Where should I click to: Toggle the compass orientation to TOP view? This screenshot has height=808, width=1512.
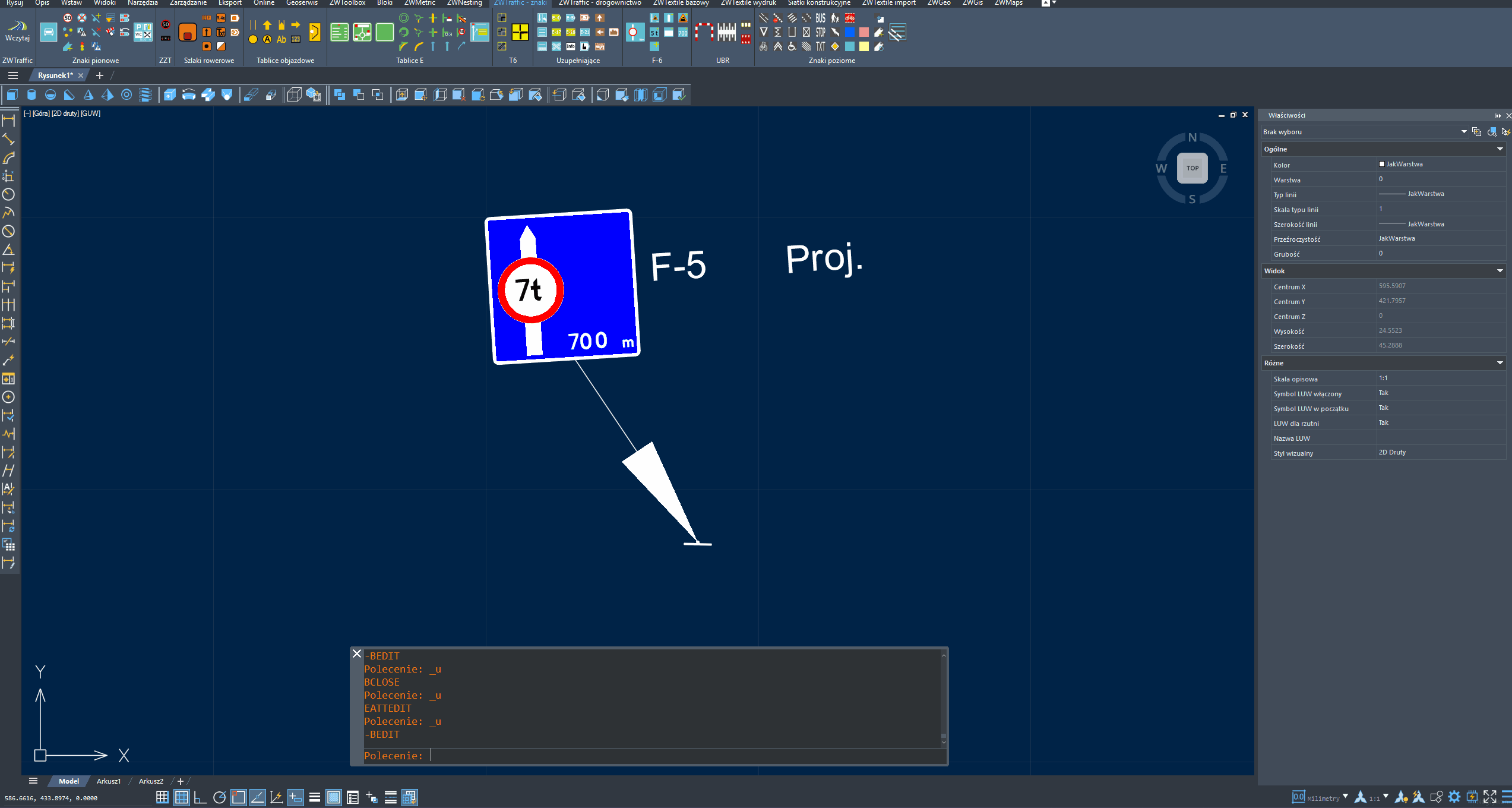click(1192, 168)
